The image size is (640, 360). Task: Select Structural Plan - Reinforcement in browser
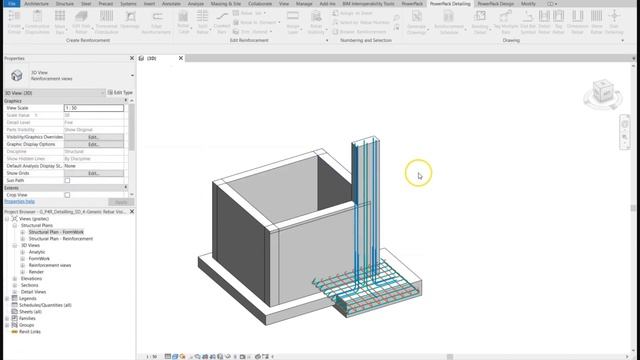click(x=61, y=239)
